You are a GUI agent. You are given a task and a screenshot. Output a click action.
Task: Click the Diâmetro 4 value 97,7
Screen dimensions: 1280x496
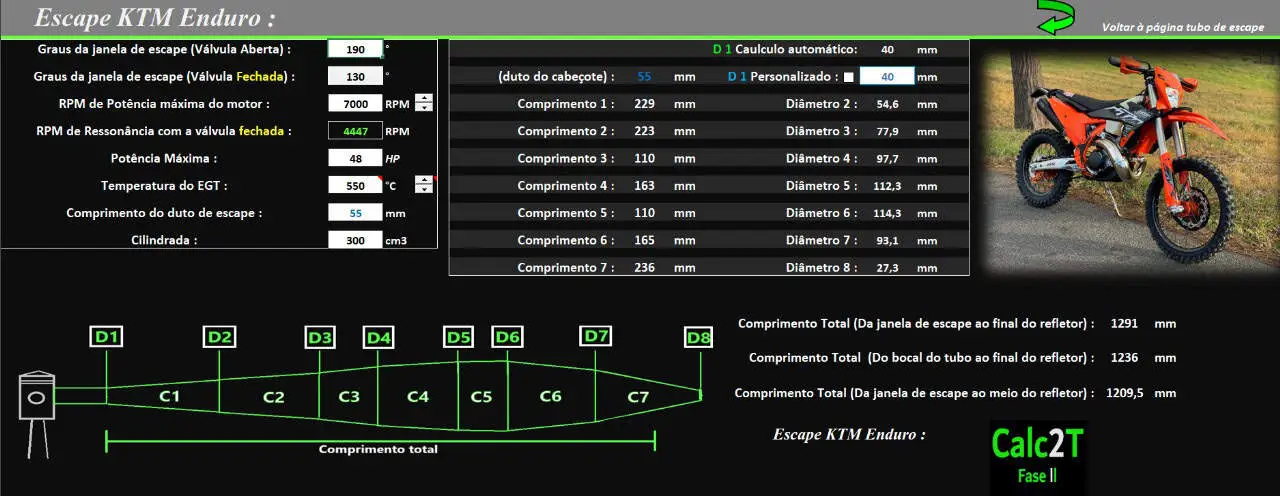(x=887, y=158)
